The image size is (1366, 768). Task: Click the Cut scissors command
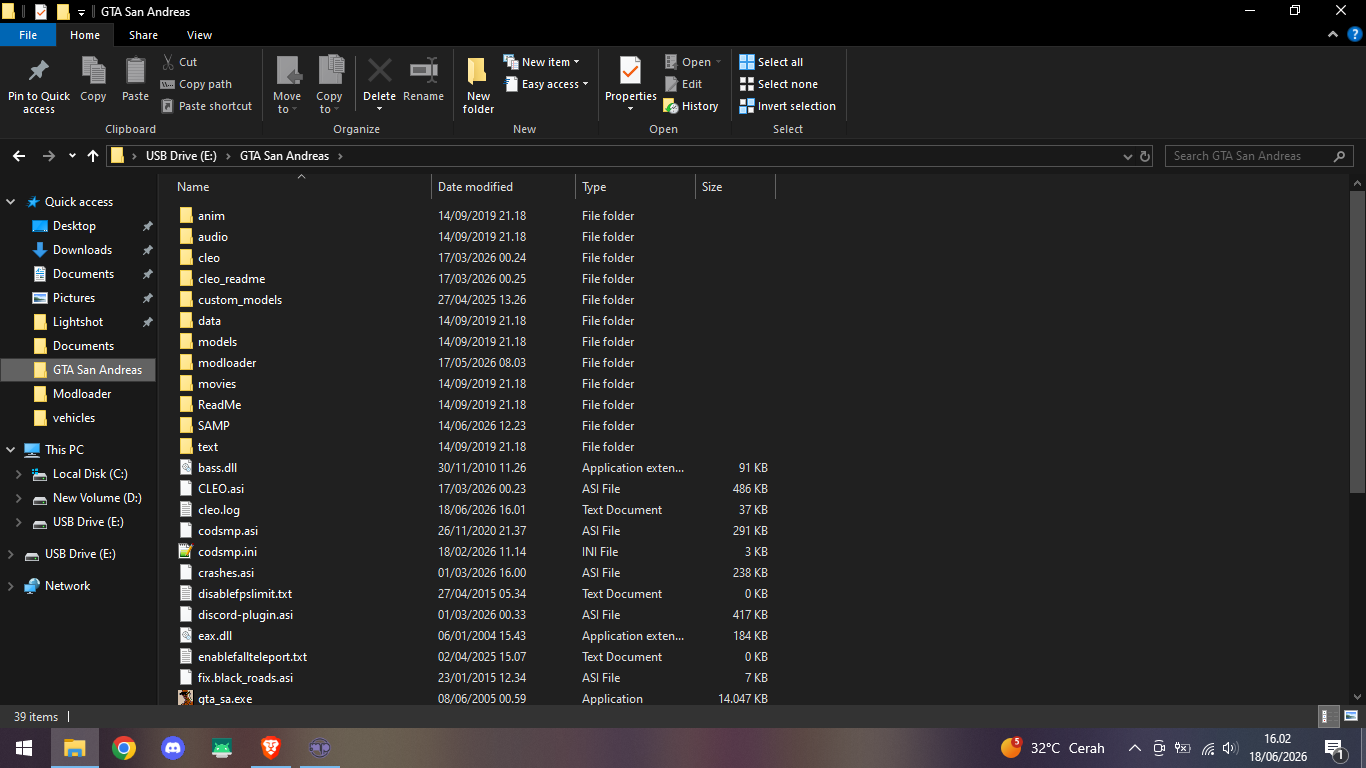[180, 62]
